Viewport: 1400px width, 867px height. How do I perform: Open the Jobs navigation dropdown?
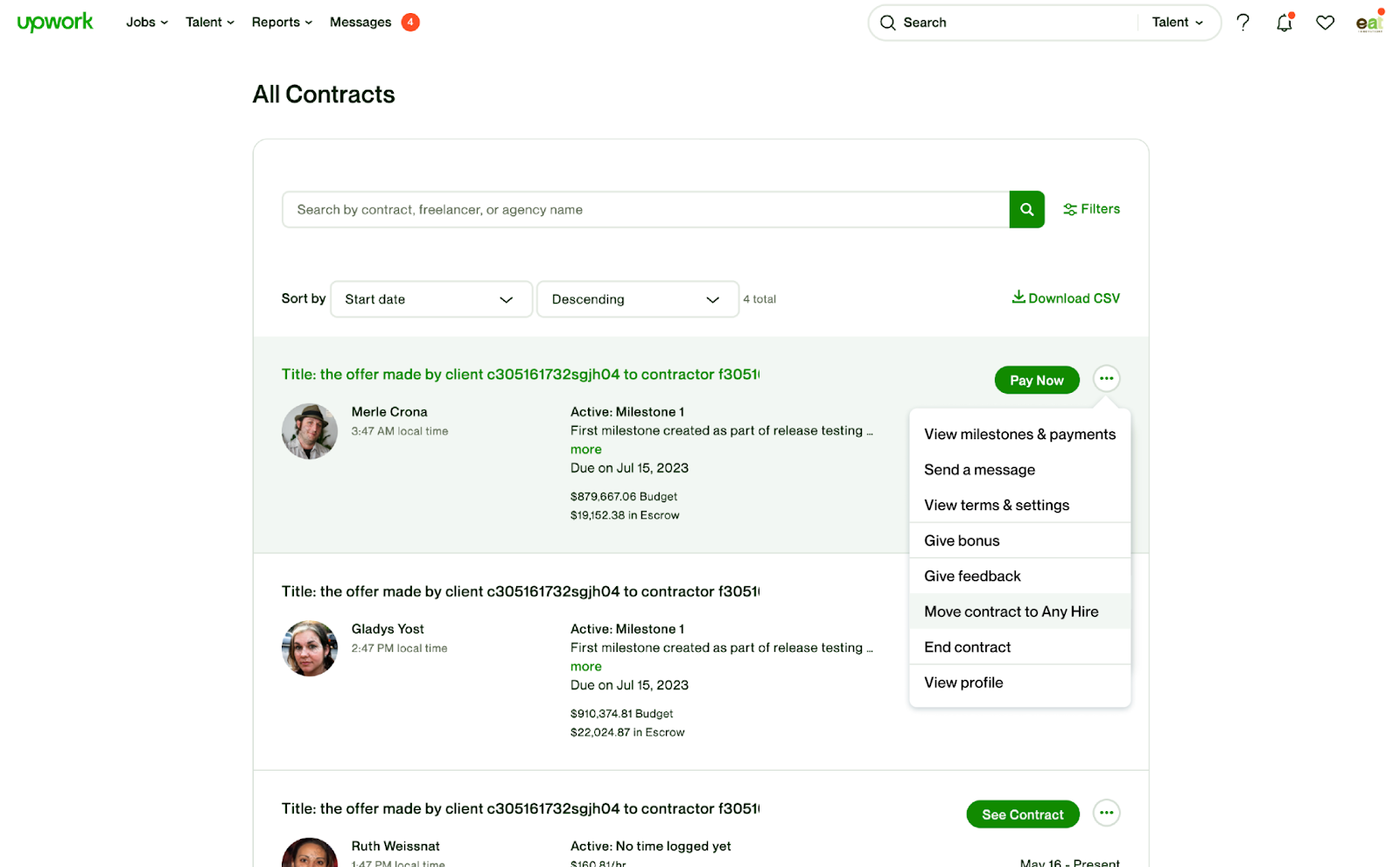tap(146, 23)
